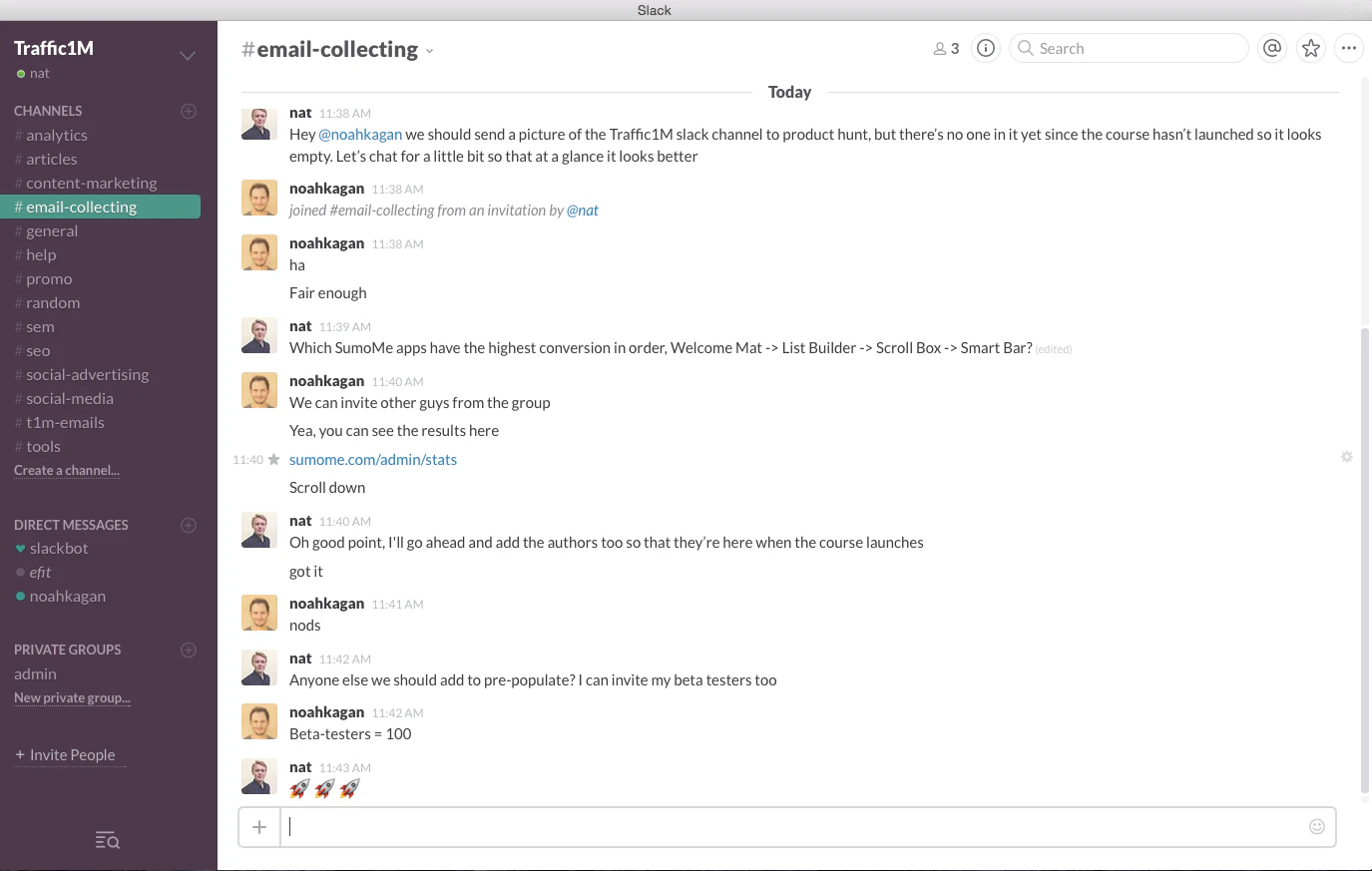Image resolution: width=1372 pixels, height=871 pixels.
Task: Expand the Traffic1M team menu chevron
Action: [188, 56]
